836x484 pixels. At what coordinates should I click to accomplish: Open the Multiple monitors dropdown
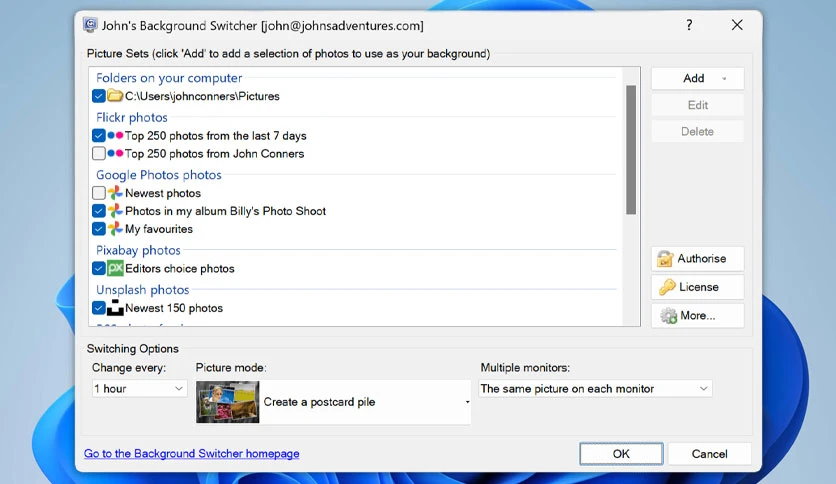595,389
